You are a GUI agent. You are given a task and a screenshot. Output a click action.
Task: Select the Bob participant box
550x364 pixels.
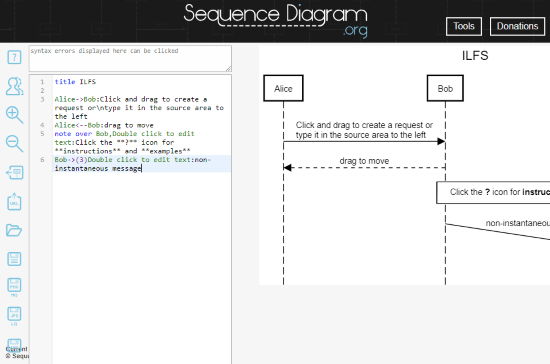click(445, 88)
